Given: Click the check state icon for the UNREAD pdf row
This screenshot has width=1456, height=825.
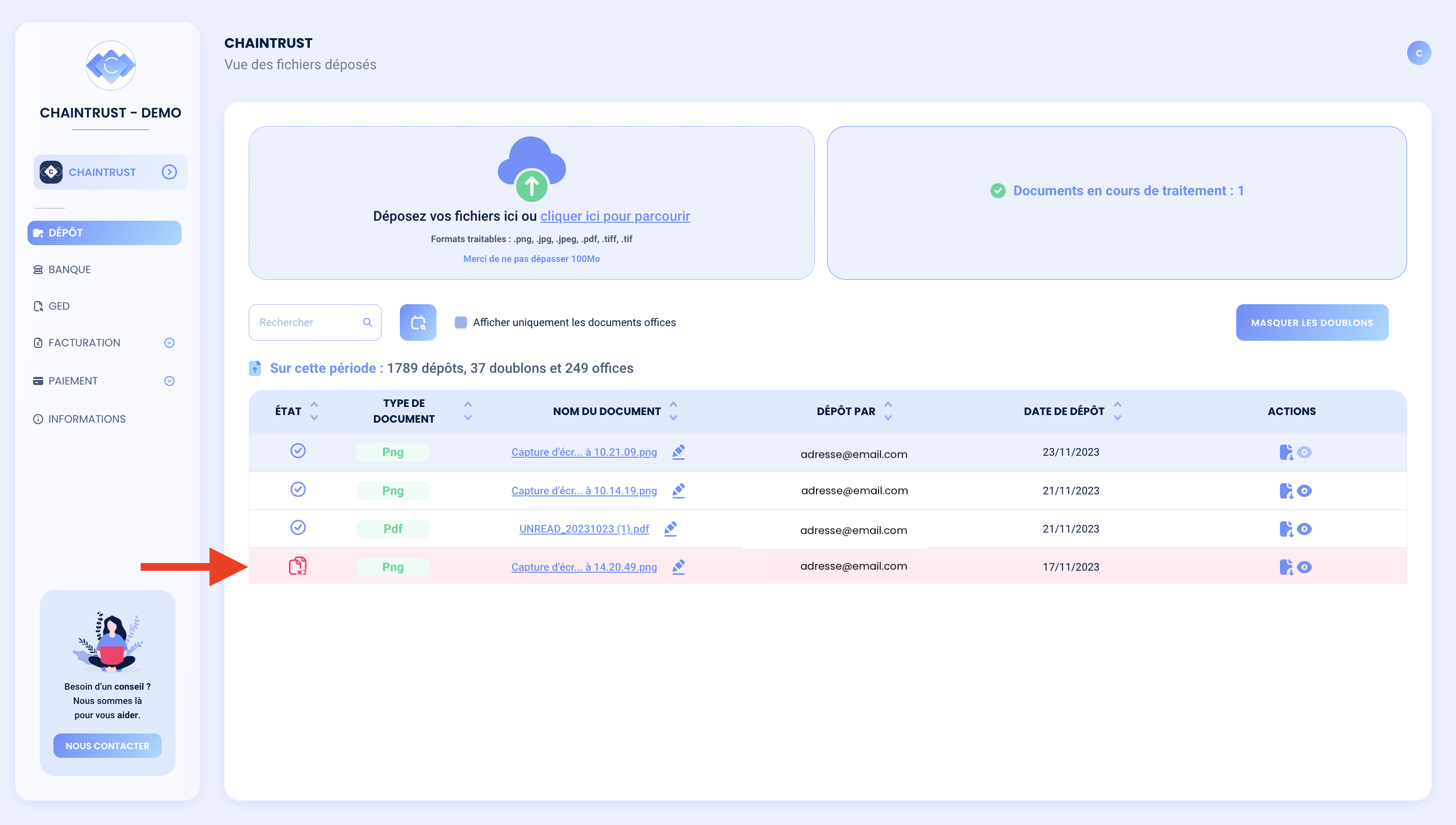Looking at the screenshot, I should tap(298, 527).
